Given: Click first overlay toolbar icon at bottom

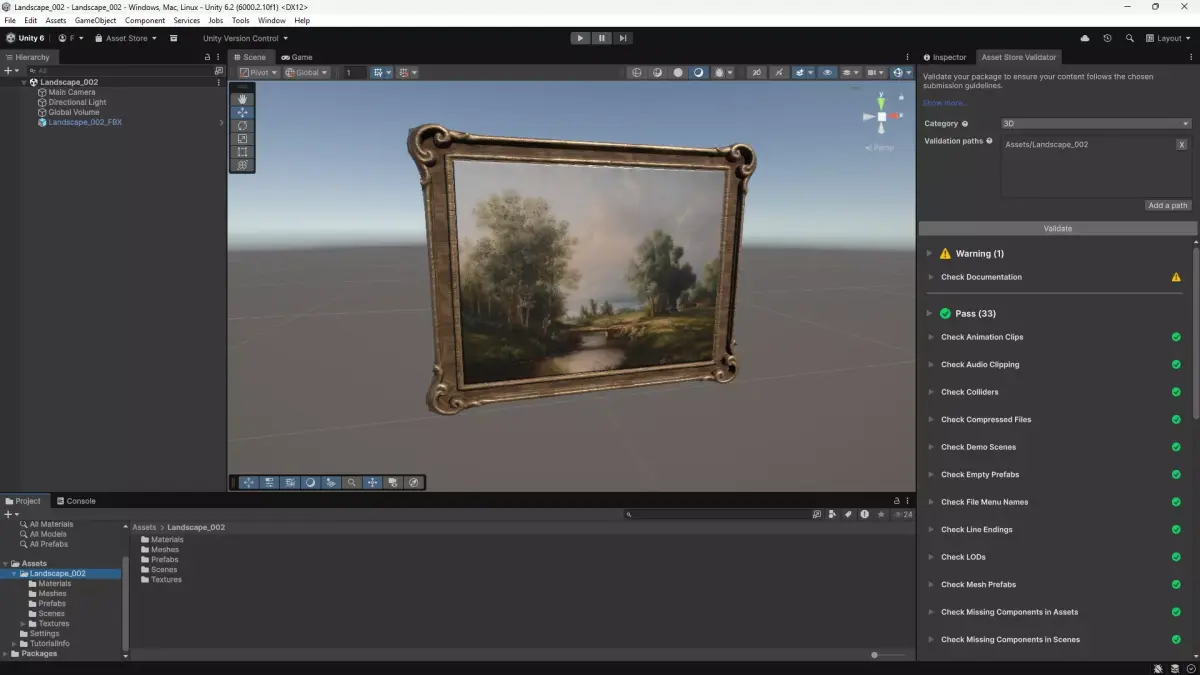Looking at the screenshot, I should [x=248, y=482].
